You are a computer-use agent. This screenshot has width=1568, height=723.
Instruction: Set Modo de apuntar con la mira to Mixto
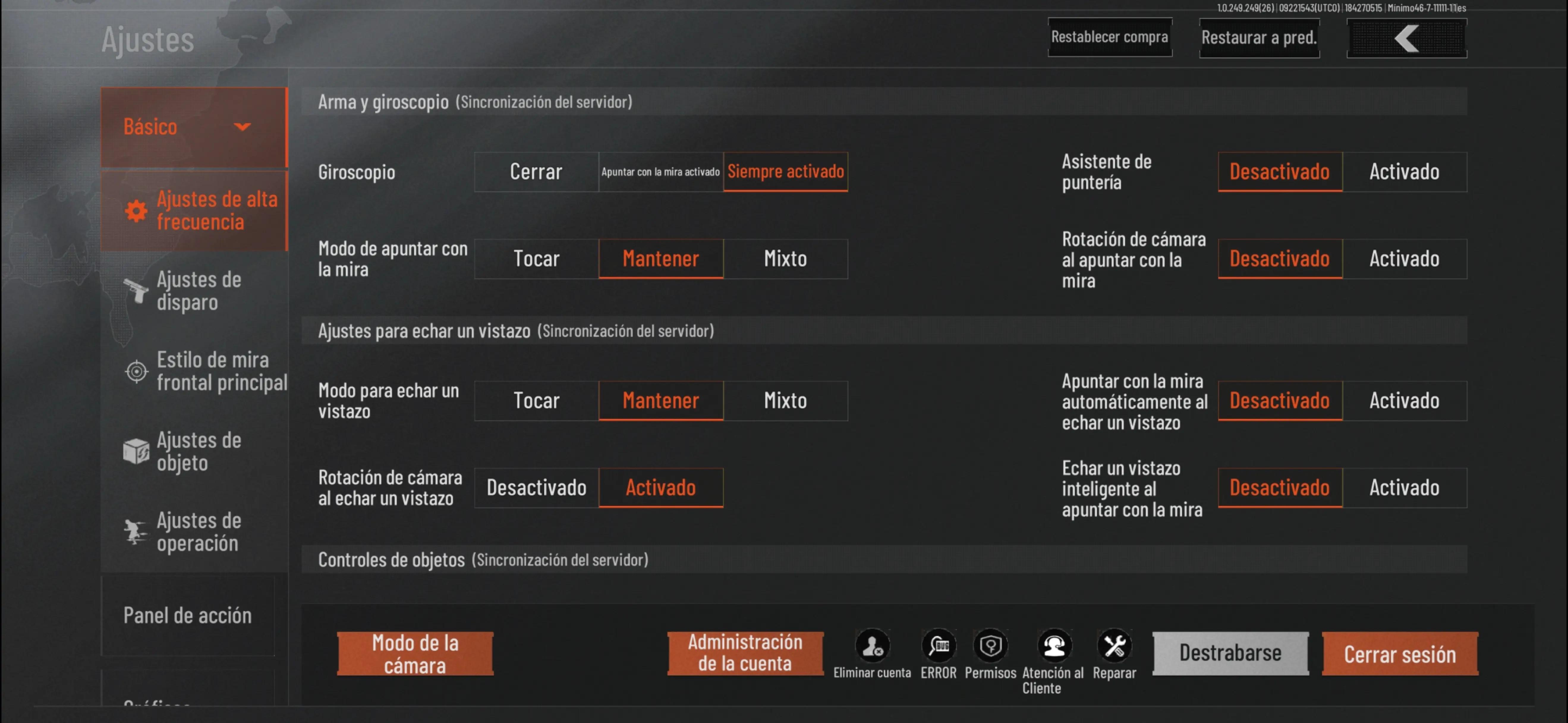pos(786,259)
